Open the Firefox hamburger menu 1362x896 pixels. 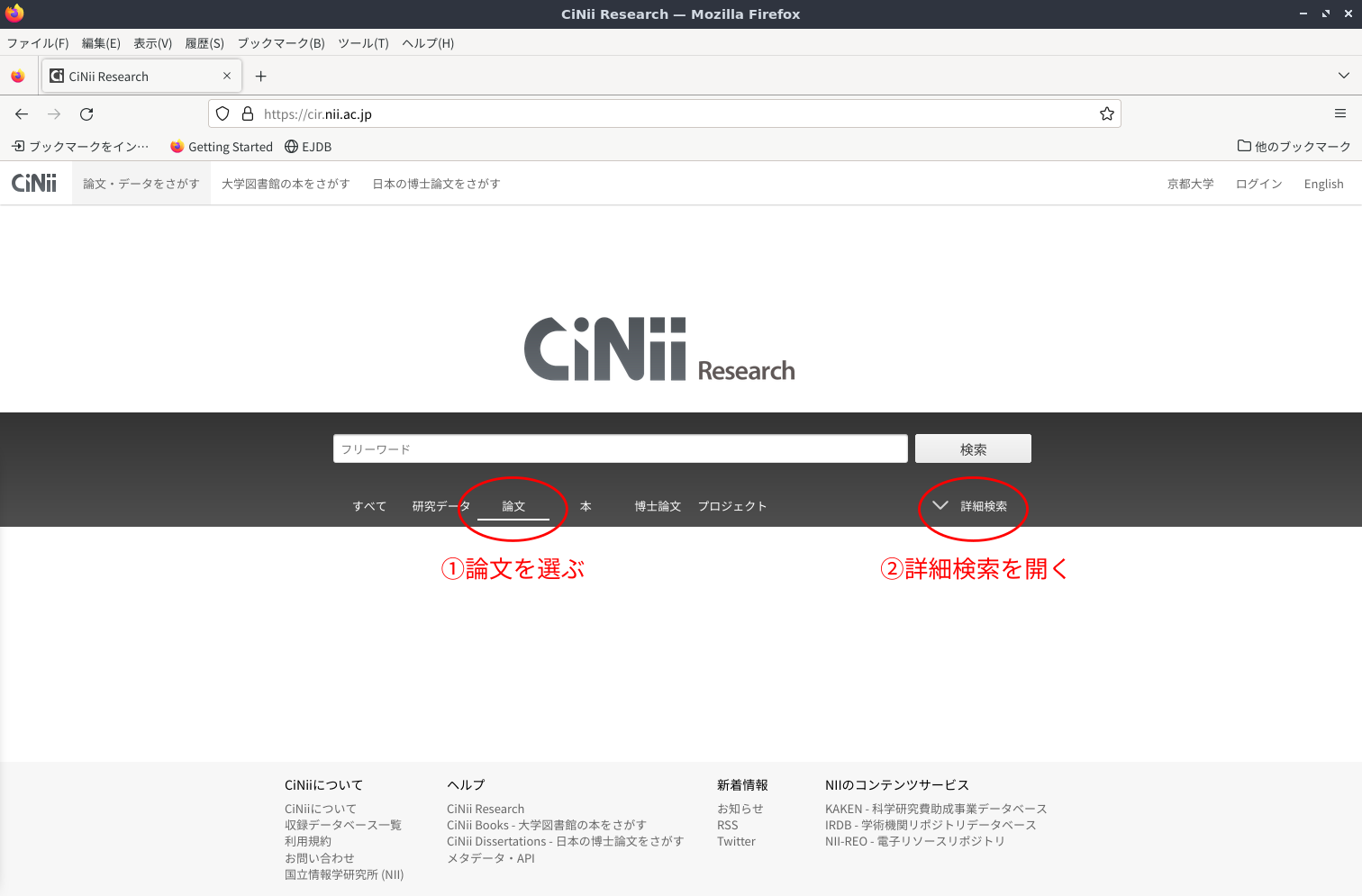tap(1340, 113)
